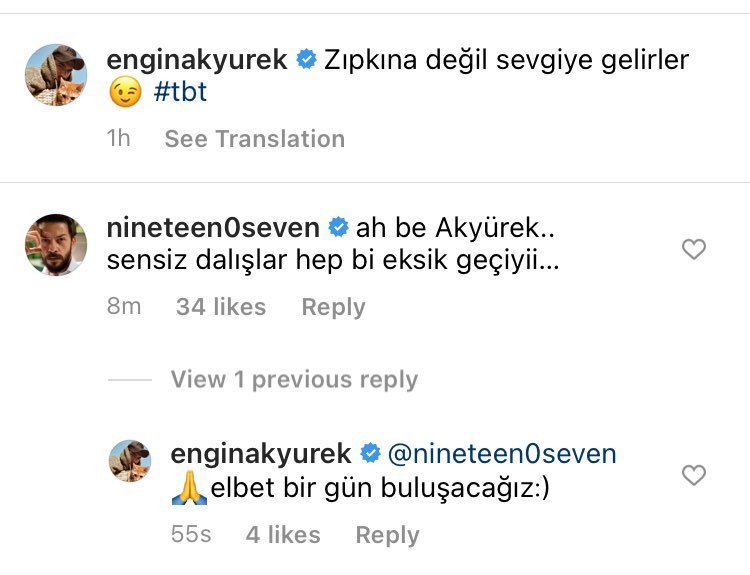
Task: Open the @nineteen0seven mention in the reply
Action: point(501,454)
